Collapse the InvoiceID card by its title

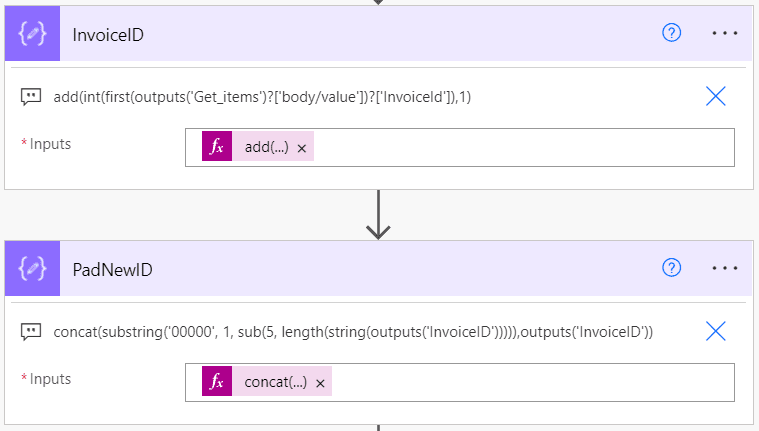tap(106, 33)
